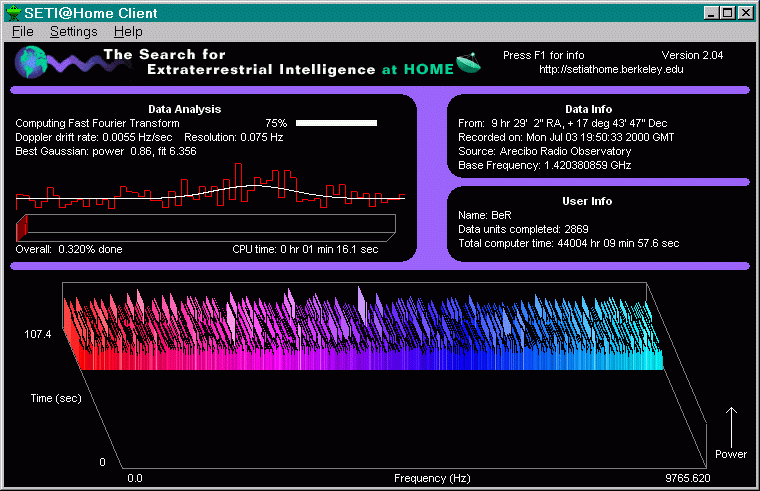760x491 pixels.
Task: Close the SETI@Home Client window
Action: point(745,13)
